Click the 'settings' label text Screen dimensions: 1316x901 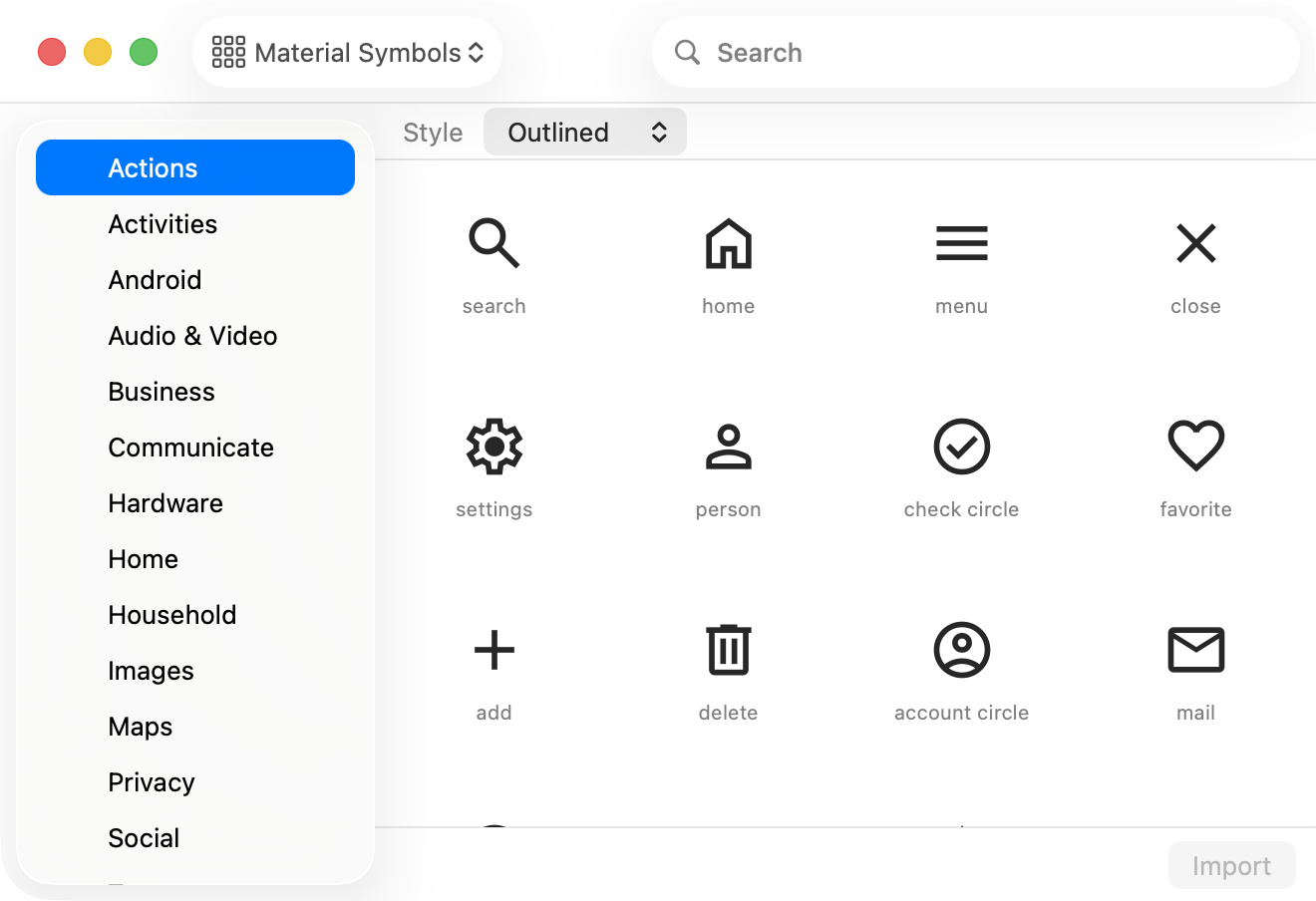(494, 510)
